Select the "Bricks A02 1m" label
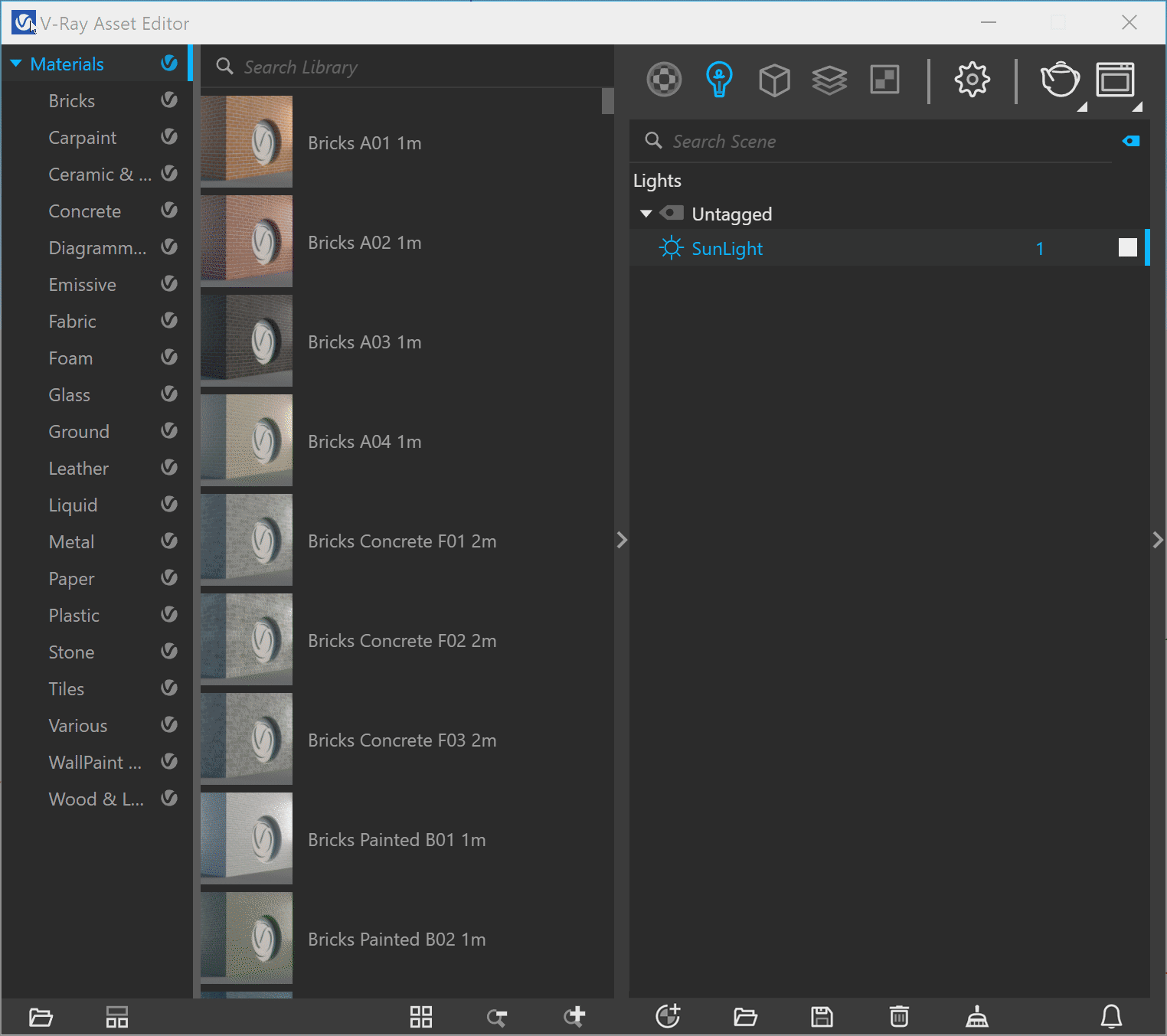Screen dimensions: 1167x1036 tap(364, 243)
